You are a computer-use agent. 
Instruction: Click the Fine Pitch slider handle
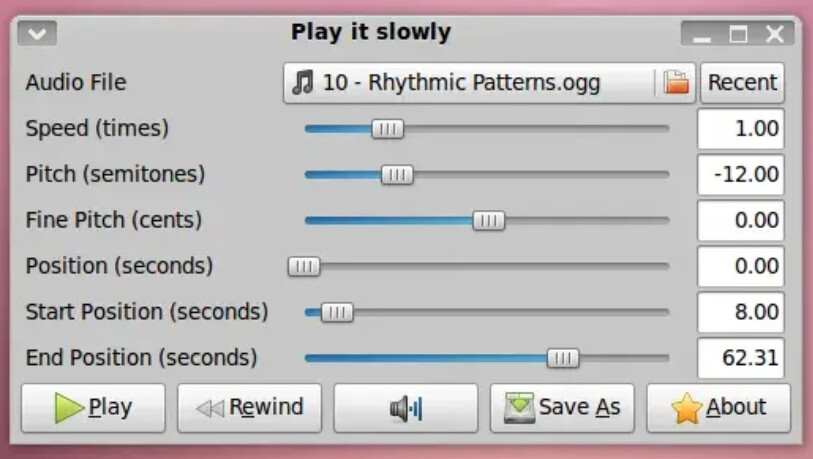(x=488, y=221)
